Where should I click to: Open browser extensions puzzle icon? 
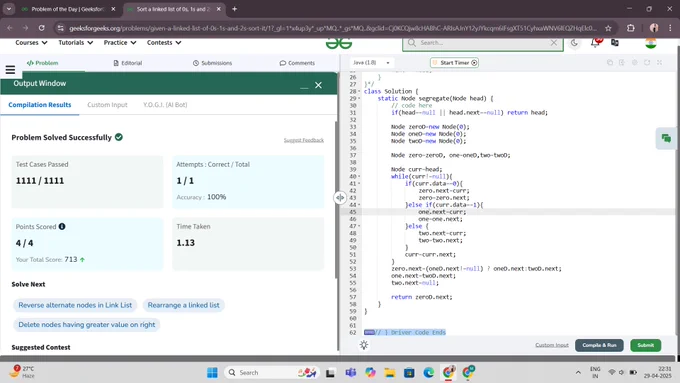(x=631, y=28)
